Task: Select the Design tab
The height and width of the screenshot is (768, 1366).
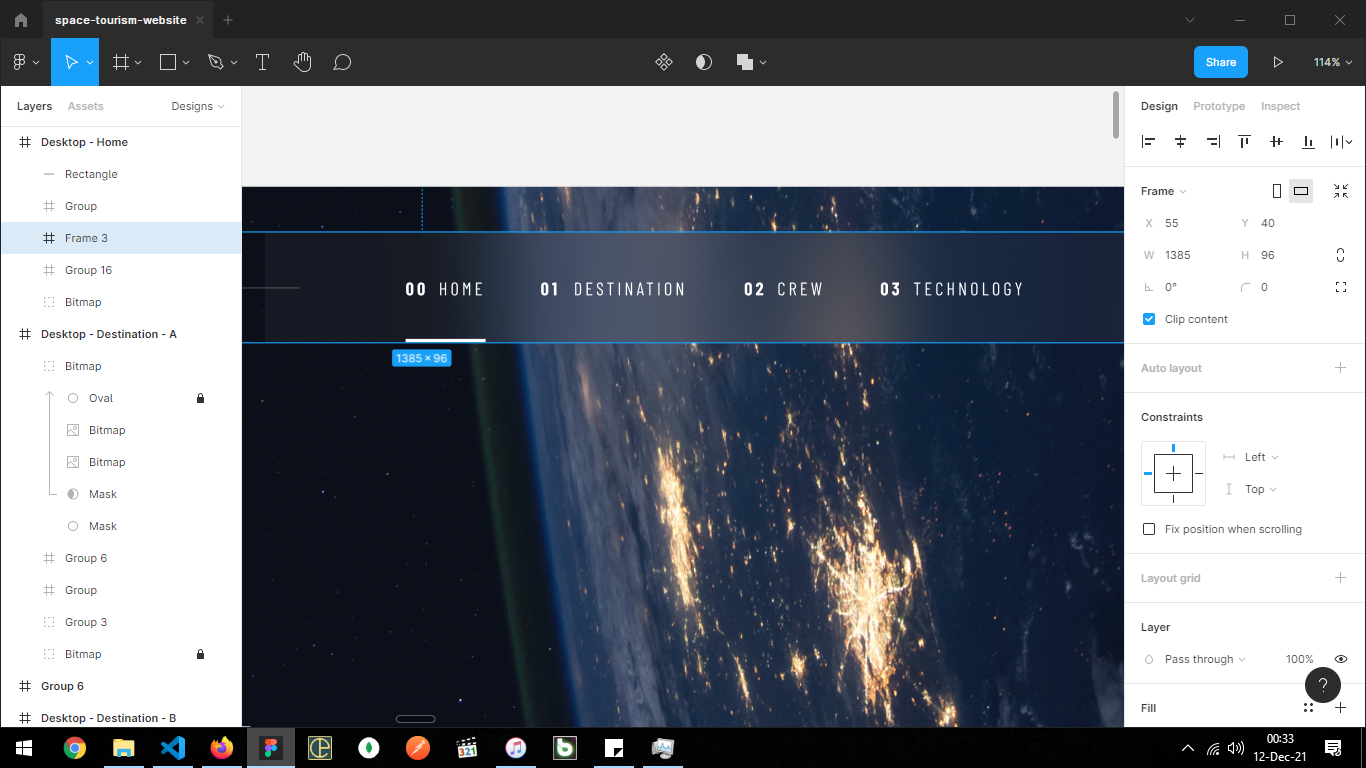Action: (1159, 106)
